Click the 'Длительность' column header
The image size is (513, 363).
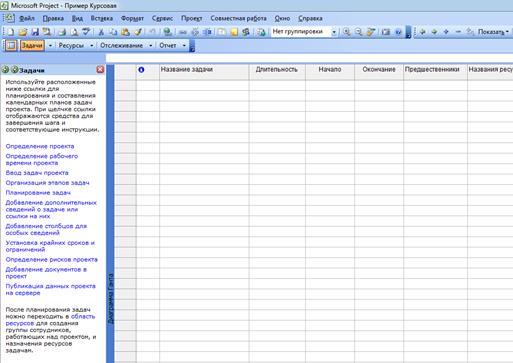pos(277,72)
